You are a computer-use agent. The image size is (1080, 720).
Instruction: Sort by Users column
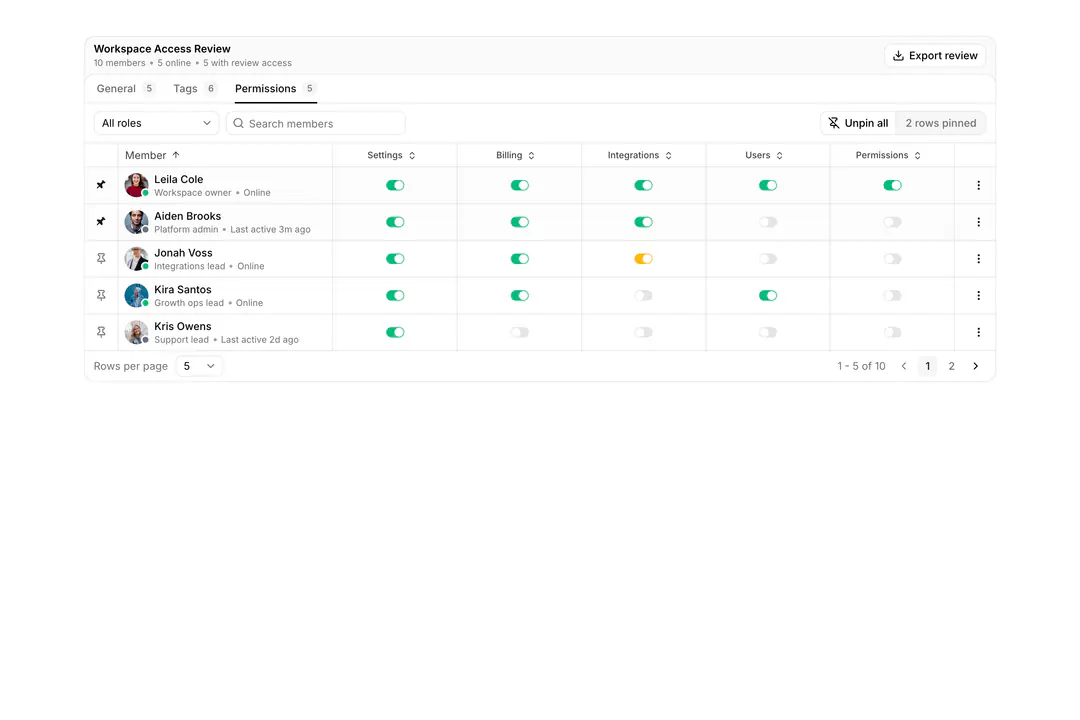click(764, 155)
